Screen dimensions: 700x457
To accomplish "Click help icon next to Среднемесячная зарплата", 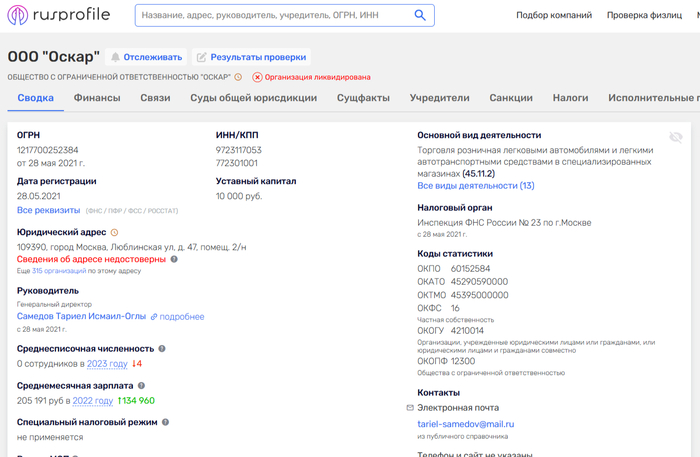I will tap(141, 386).
